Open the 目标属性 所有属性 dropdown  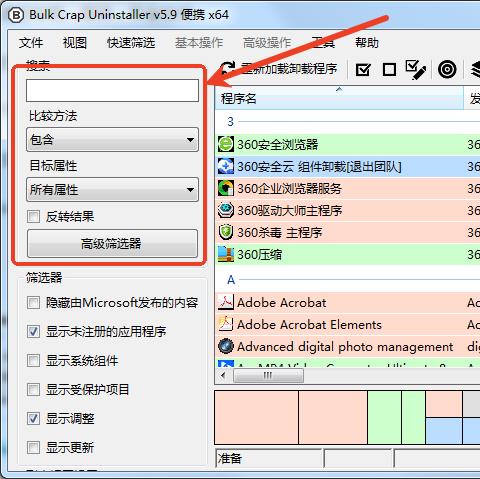click(x=112, y=190)
